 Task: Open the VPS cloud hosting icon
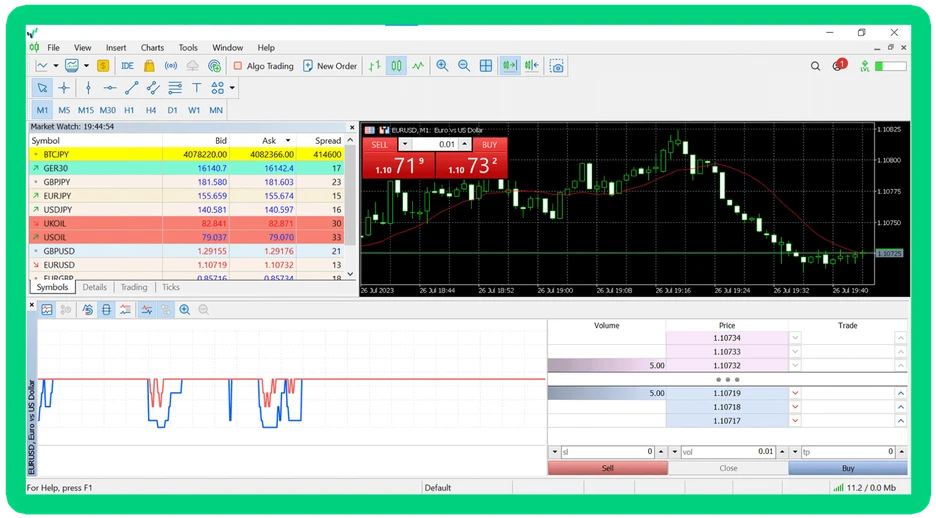click(192, 66)
